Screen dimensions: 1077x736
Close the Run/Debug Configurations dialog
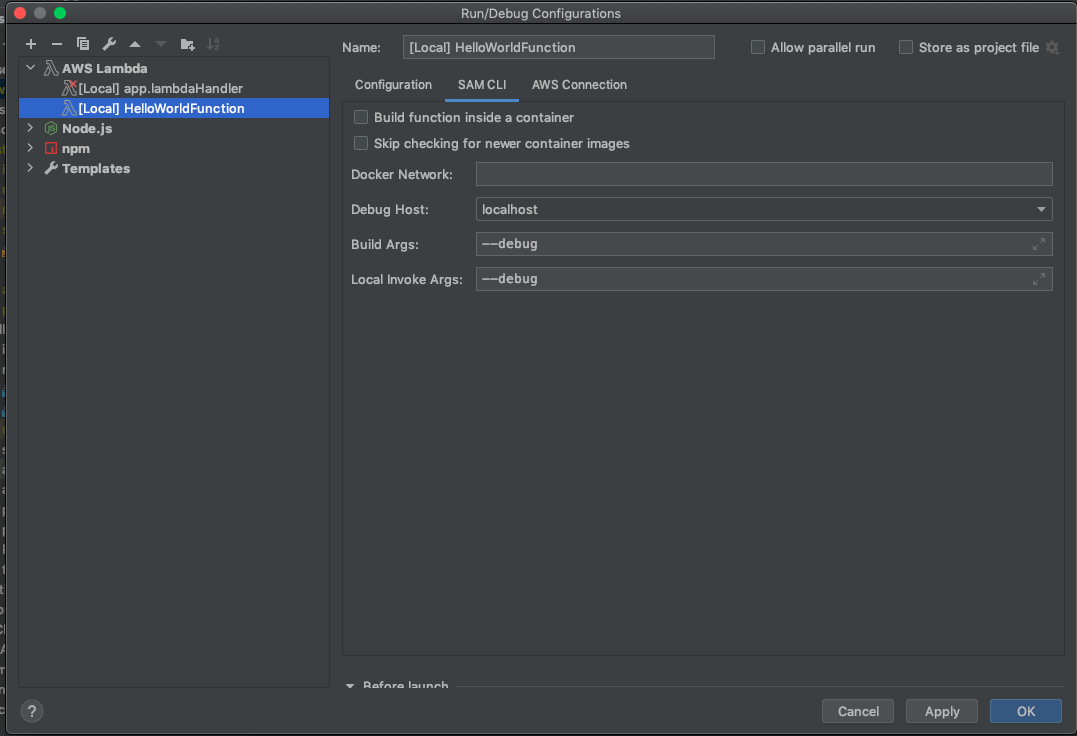[x=20, y=13]
